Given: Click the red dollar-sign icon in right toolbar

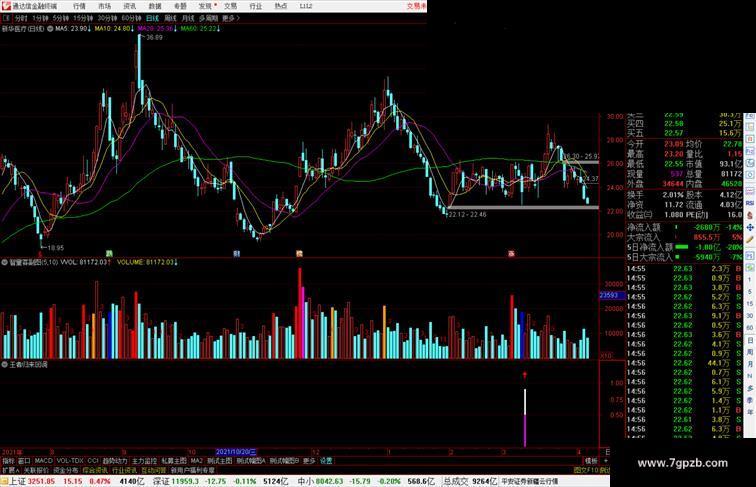Looking at the screenshot, I should click(750, 216).
